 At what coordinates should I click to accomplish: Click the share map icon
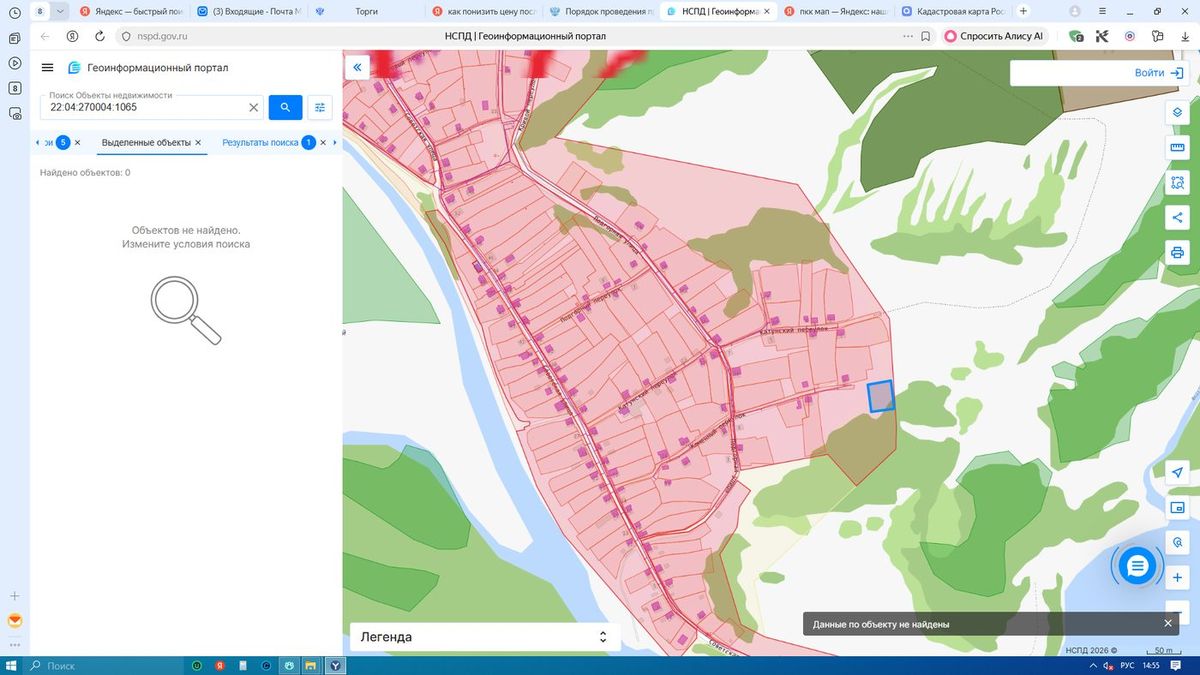(1177, 217)
